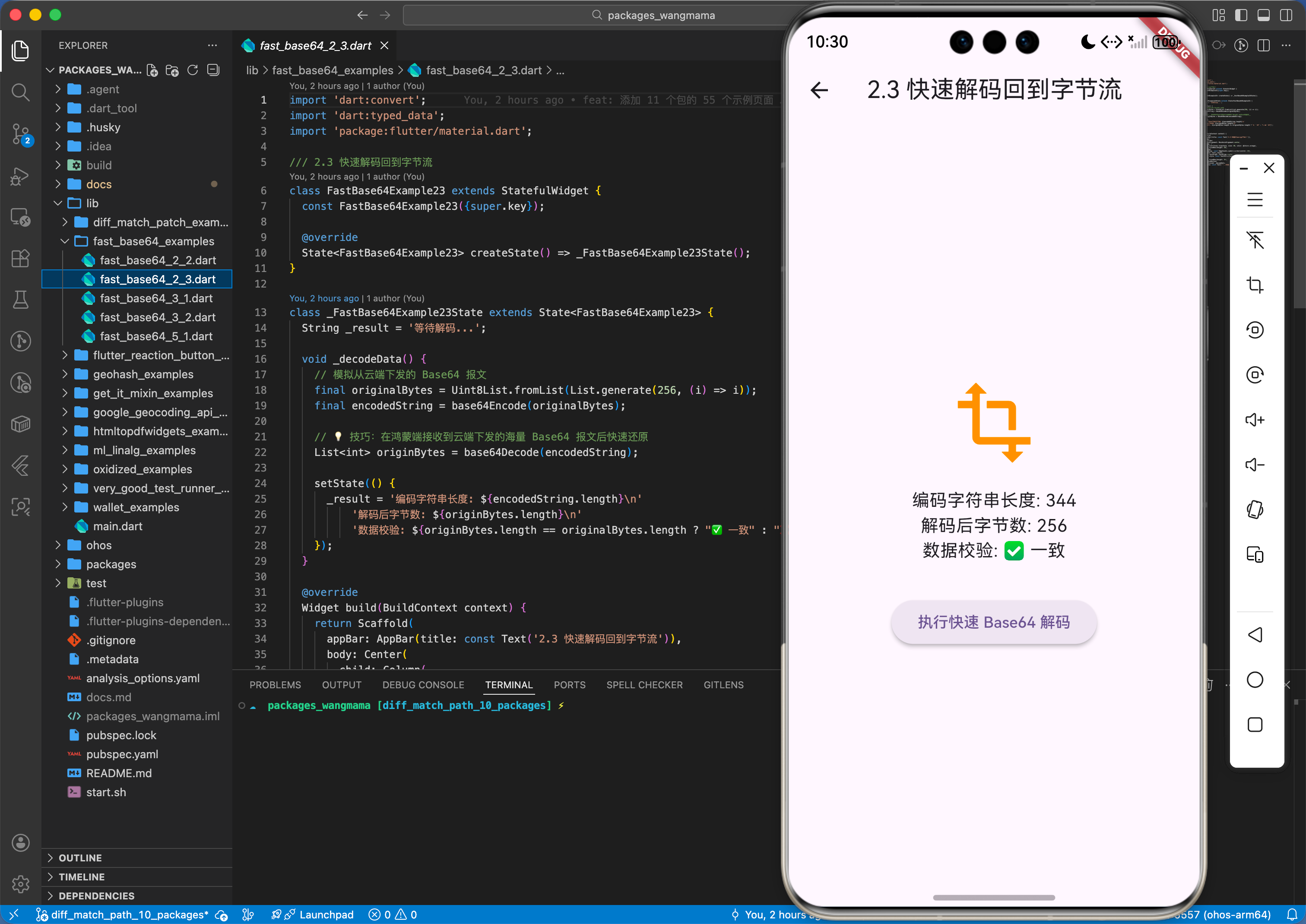
Task: Collapse all folders in Explorer
Action: 213,70
